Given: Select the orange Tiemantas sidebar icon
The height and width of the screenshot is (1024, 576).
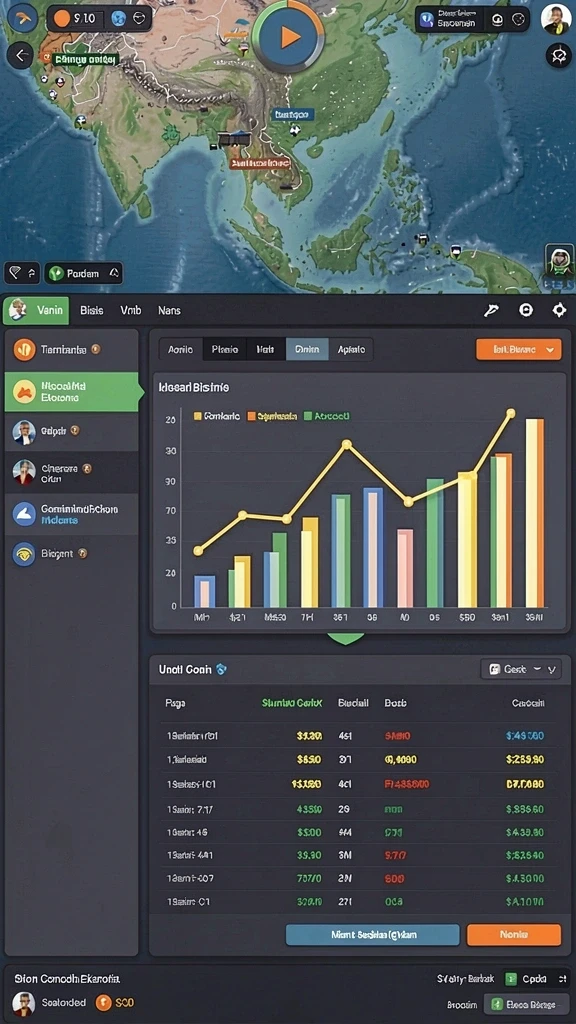Looking at the screenshot, I should pyautogui.click(x=24, y=350).
